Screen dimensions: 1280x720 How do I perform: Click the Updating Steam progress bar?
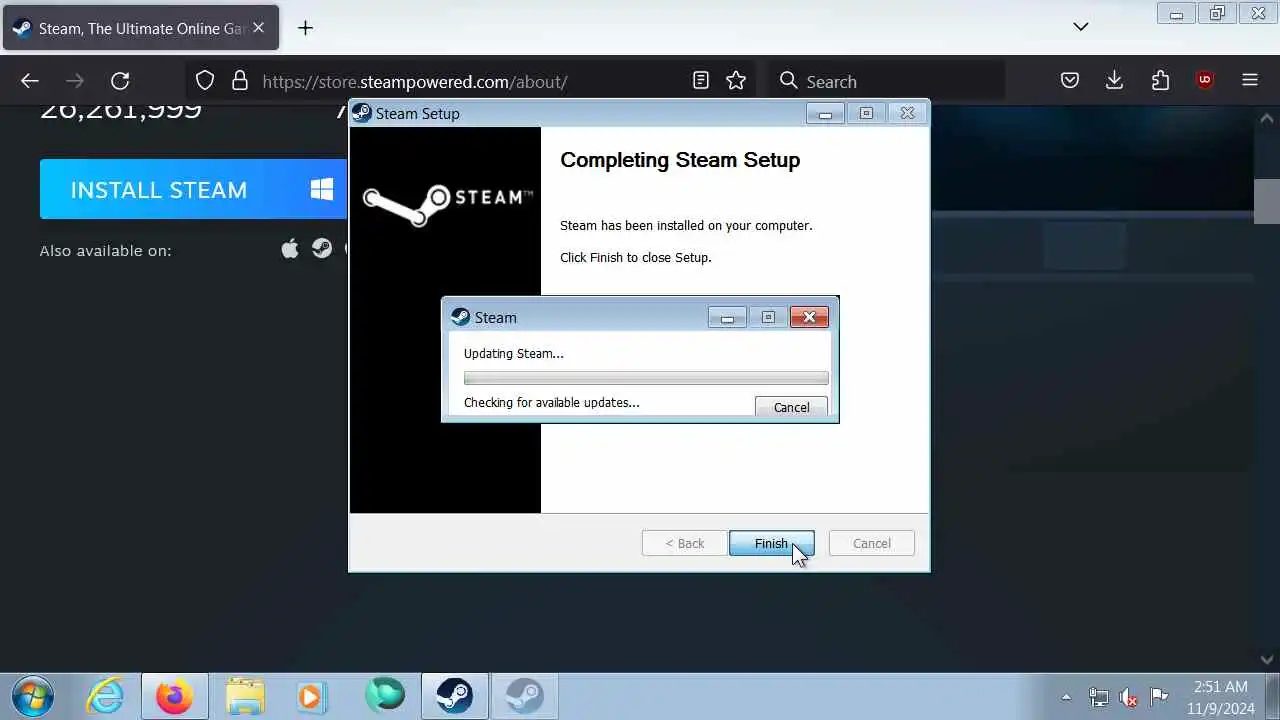(646, 378)
